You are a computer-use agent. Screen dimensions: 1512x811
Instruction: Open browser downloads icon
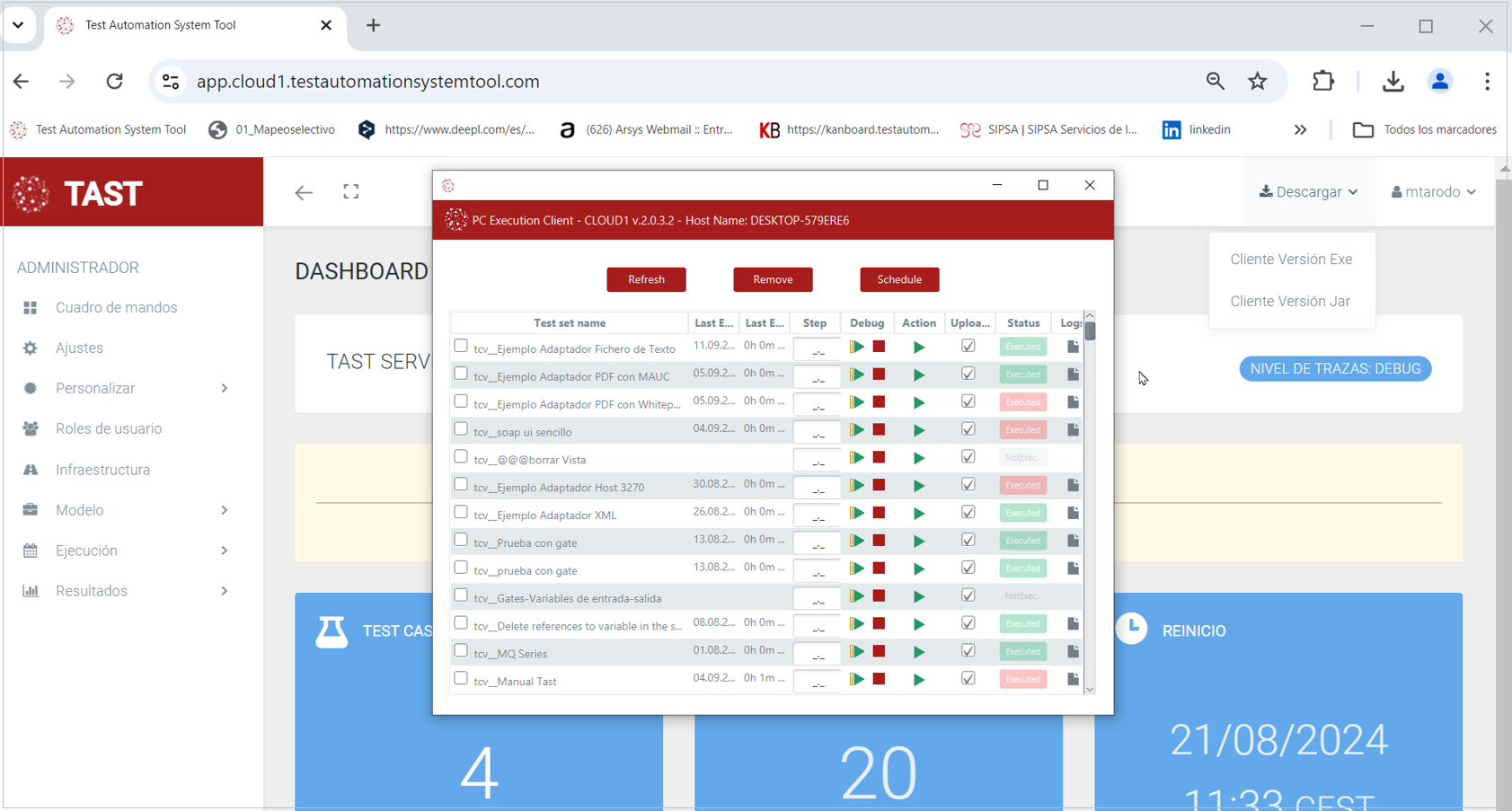click(x=1393, y=82)
